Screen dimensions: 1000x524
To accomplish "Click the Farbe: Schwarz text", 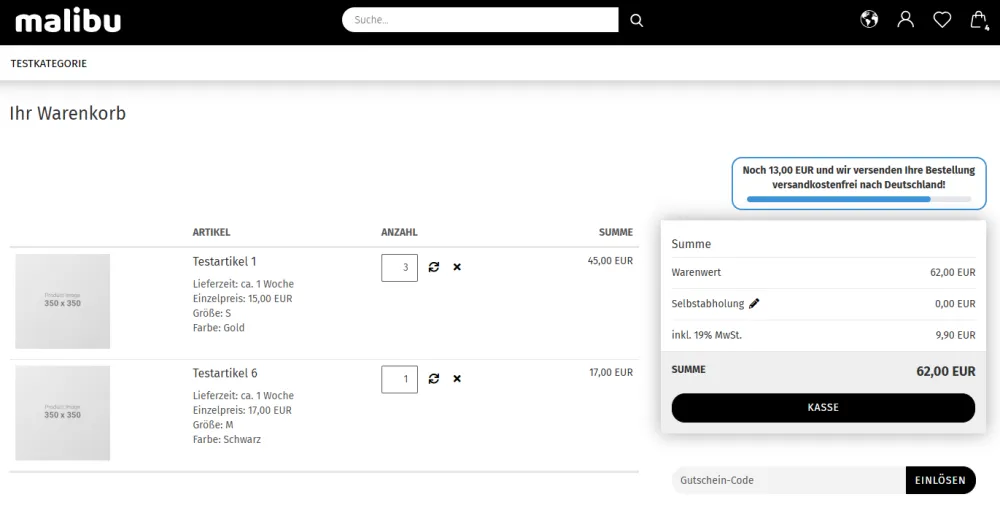I will (226, 439).
